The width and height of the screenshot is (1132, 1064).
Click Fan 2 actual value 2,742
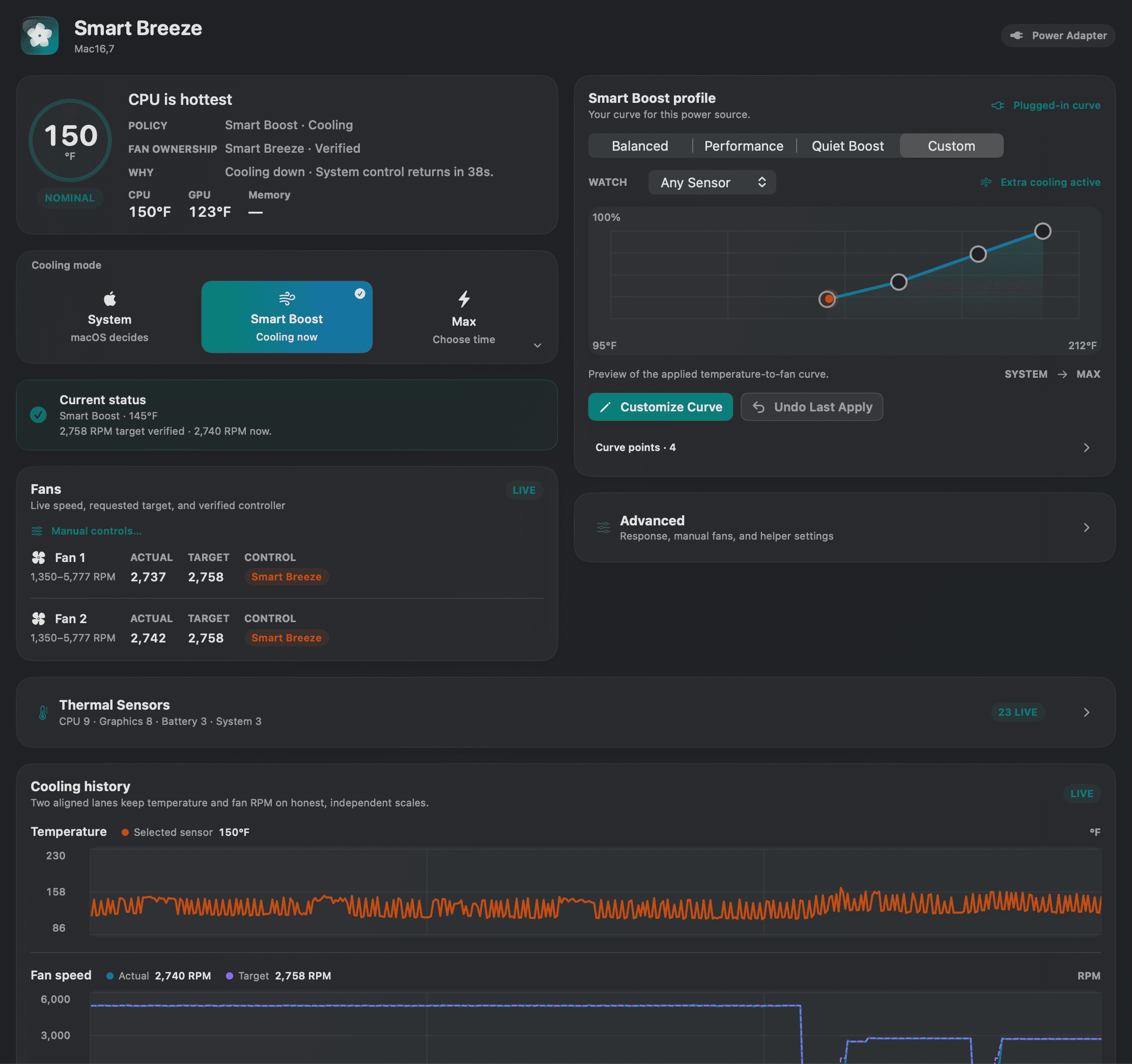tap(148, 637)
